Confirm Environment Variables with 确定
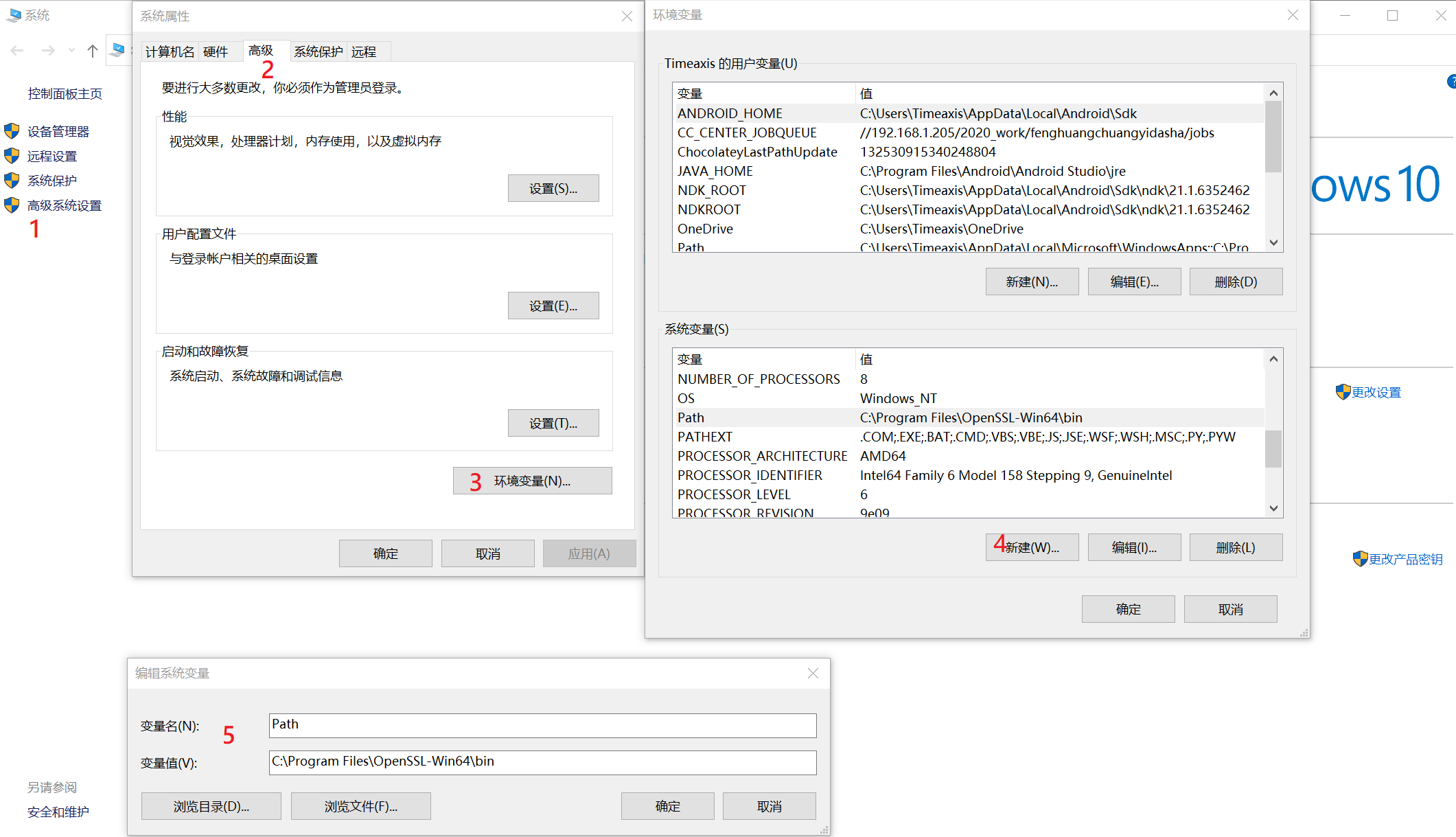 pos(1129,609)
